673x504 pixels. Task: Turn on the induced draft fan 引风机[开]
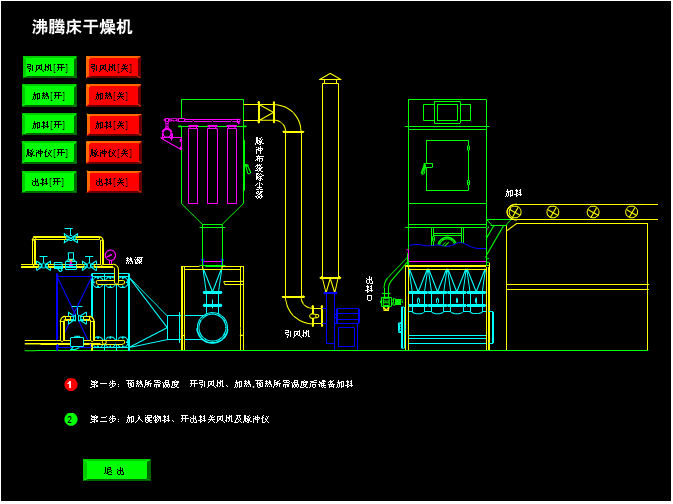49,67
